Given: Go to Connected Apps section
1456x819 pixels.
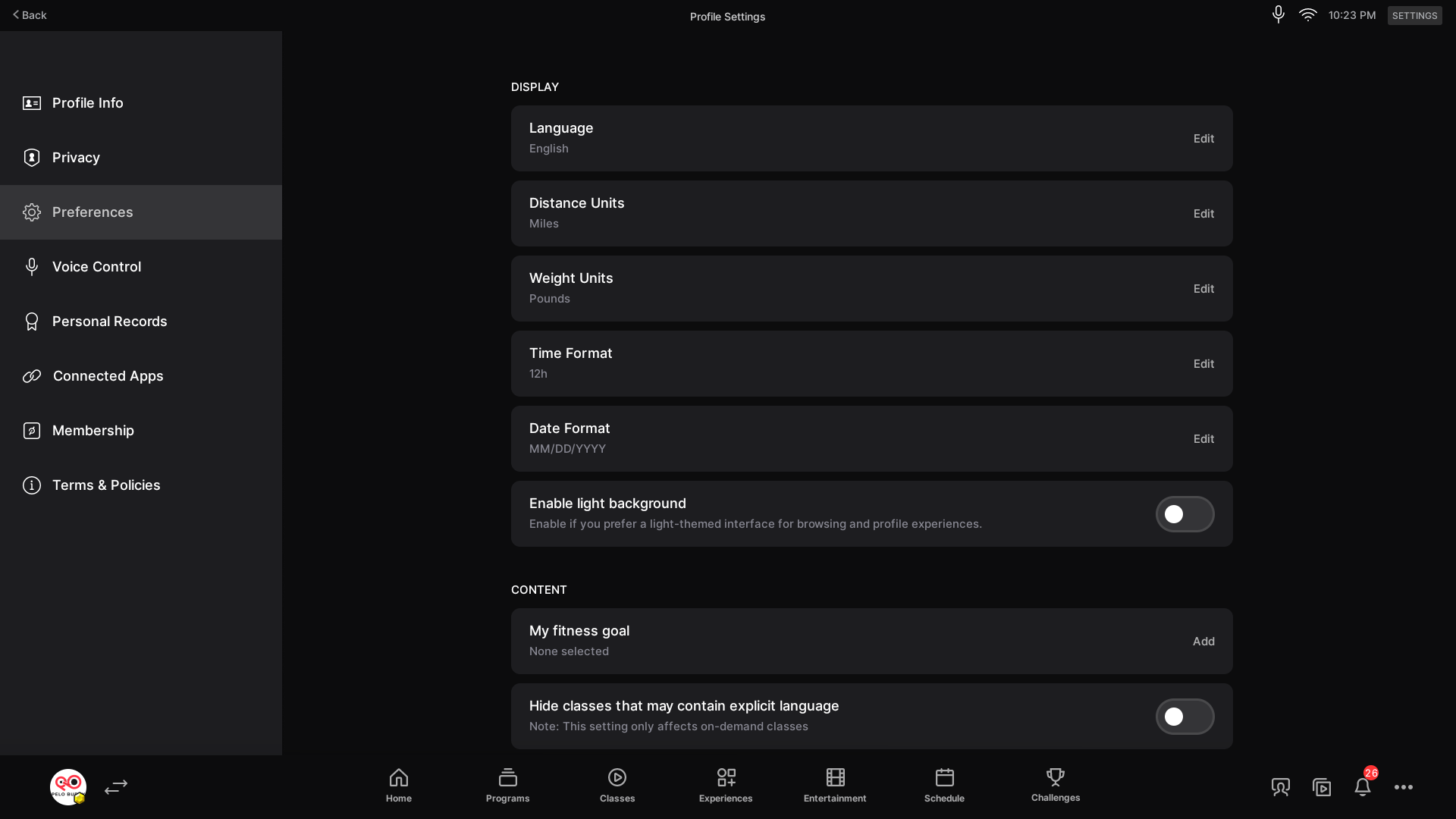Looking at the screenshot, I should [x=108, y=376].
